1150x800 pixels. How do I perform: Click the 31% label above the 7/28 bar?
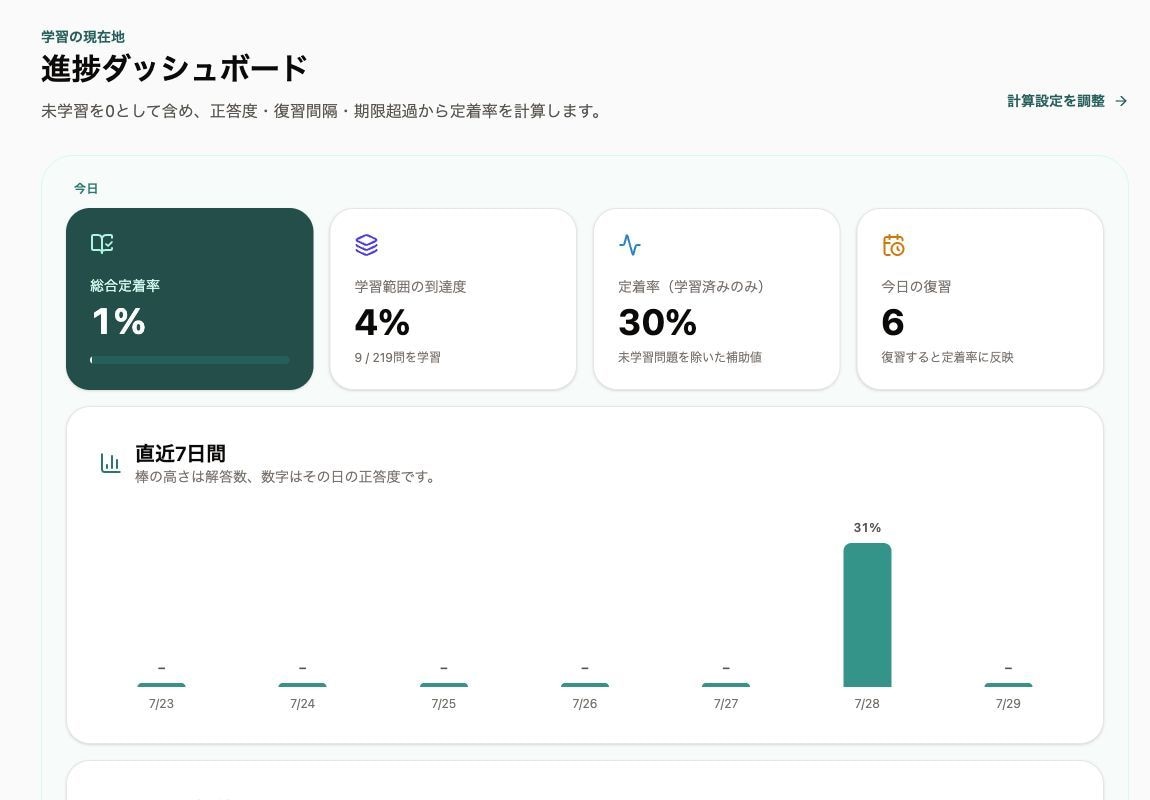(867, 528)
